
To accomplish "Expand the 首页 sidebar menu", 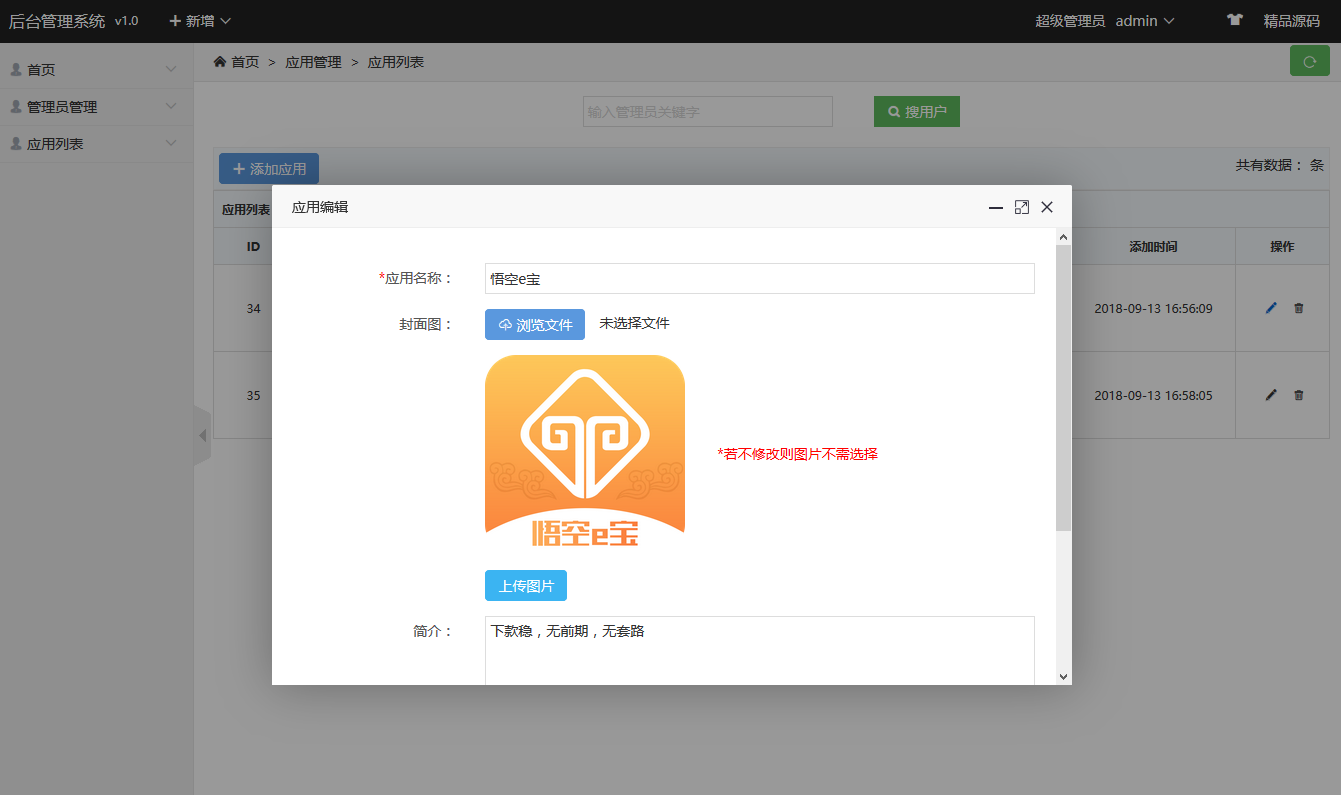I will point(96,70).
